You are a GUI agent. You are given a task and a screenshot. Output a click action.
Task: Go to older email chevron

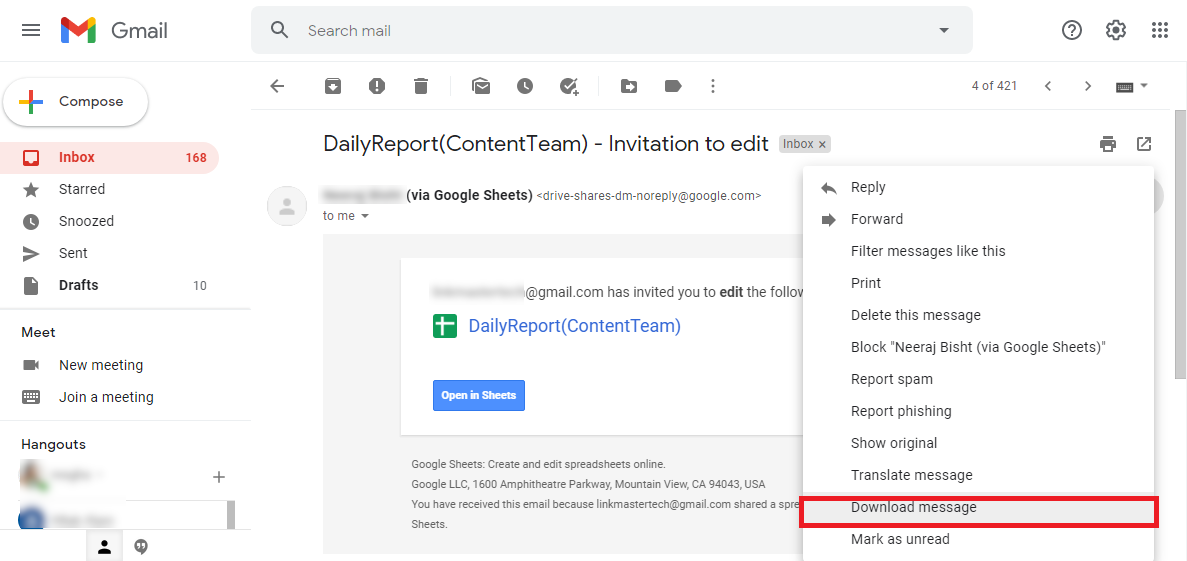pos(1088,86)
